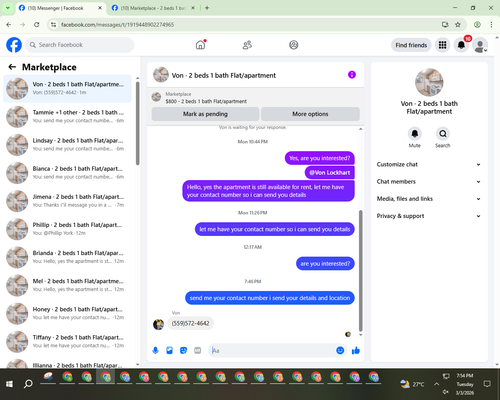Click Mark as pending button
This screenshot has height=400, width=500.
coord(205,114)
